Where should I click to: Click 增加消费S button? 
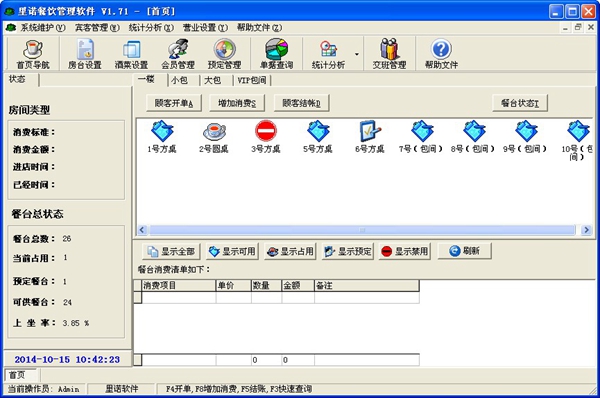pyautogui.click(x=237, y=103)
